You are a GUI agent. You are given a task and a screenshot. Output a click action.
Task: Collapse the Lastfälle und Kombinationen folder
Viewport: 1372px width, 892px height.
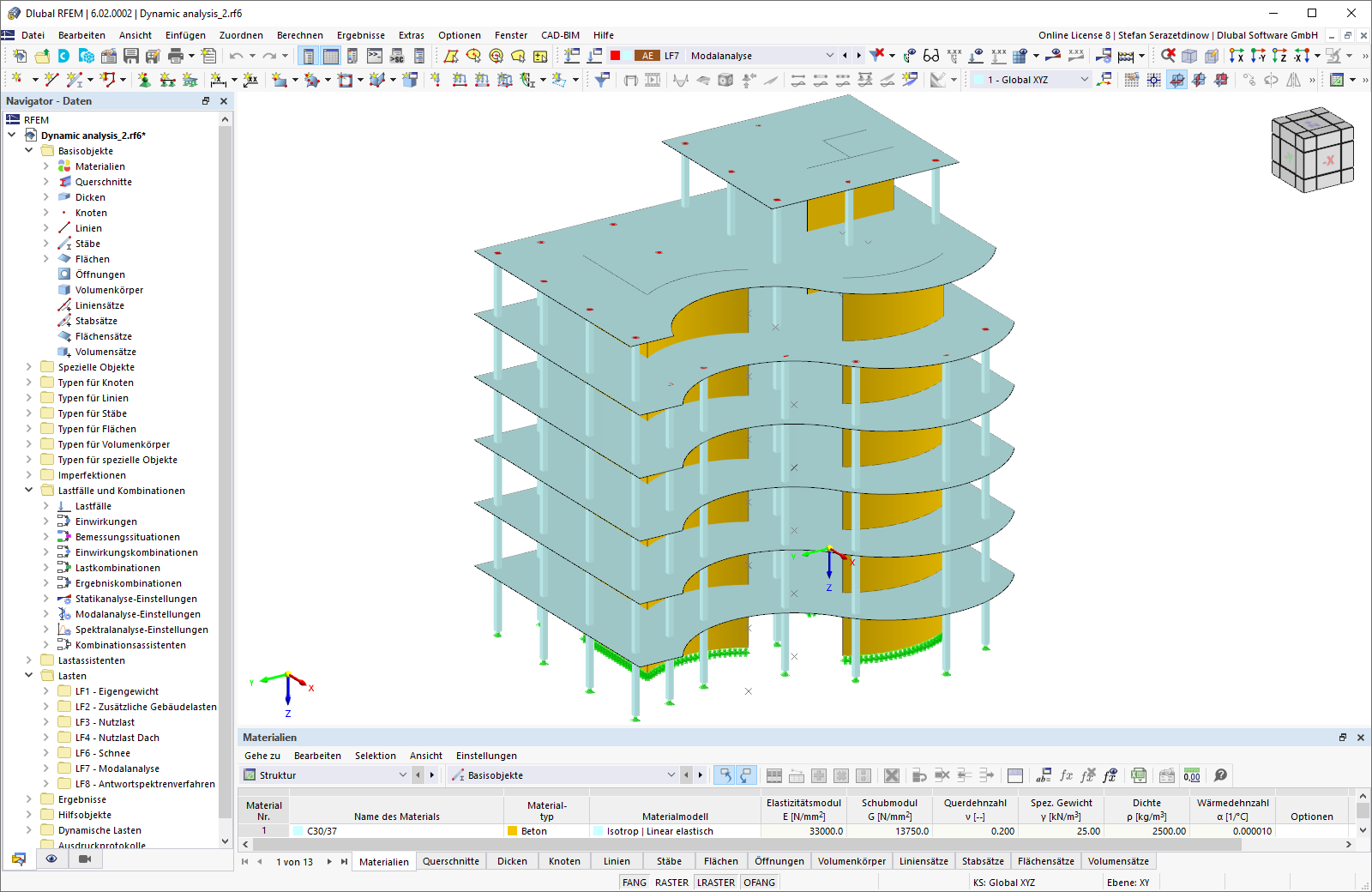pos(28,491)
